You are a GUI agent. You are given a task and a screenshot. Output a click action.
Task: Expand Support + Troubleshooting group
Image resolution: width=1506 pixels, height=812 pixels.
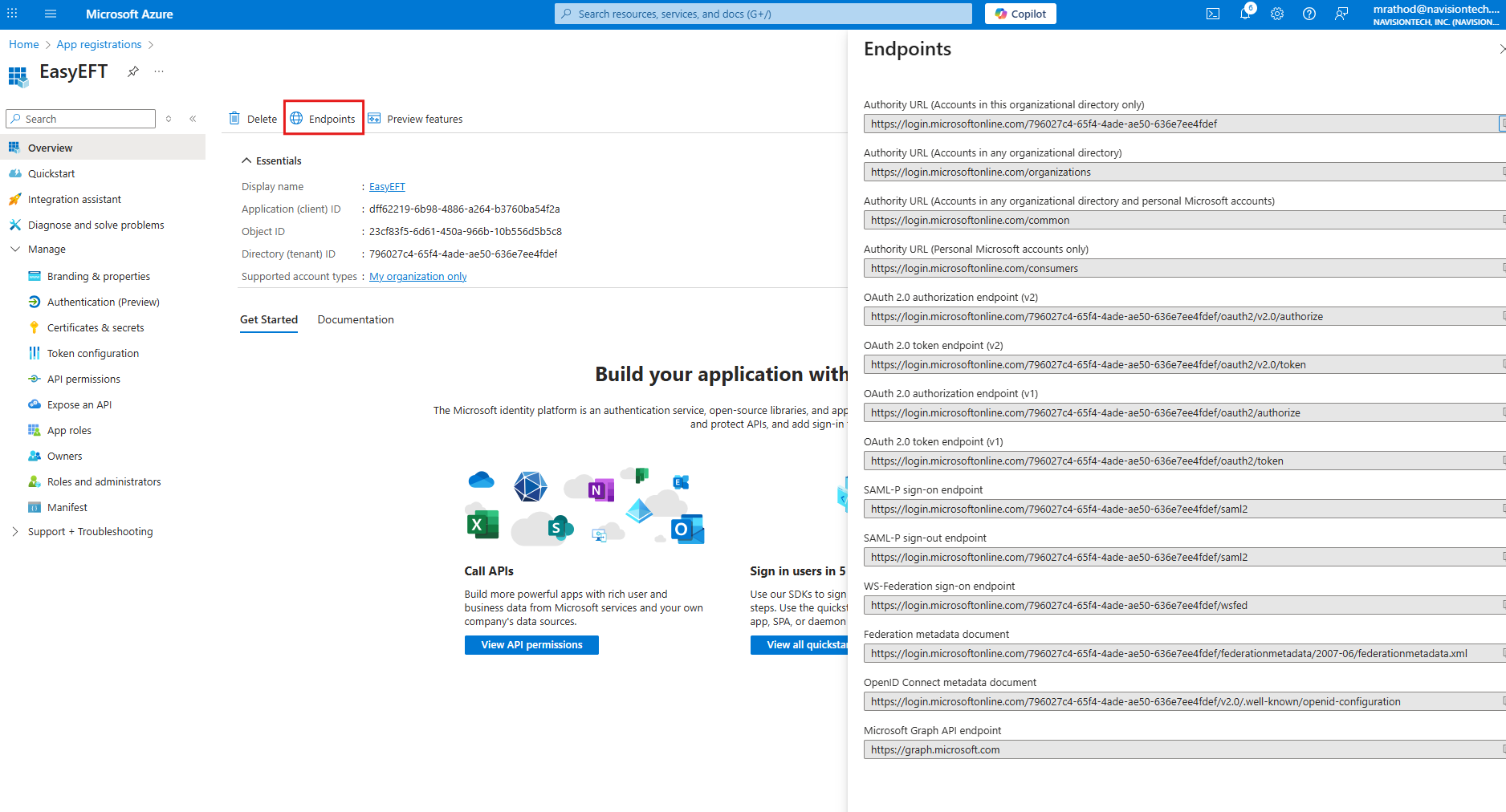(15, 531)
